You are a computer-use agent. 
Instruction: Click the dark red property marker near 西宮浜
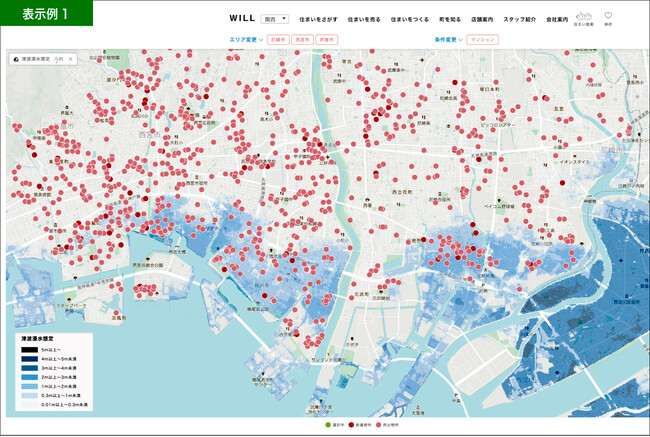pos(140,286)
